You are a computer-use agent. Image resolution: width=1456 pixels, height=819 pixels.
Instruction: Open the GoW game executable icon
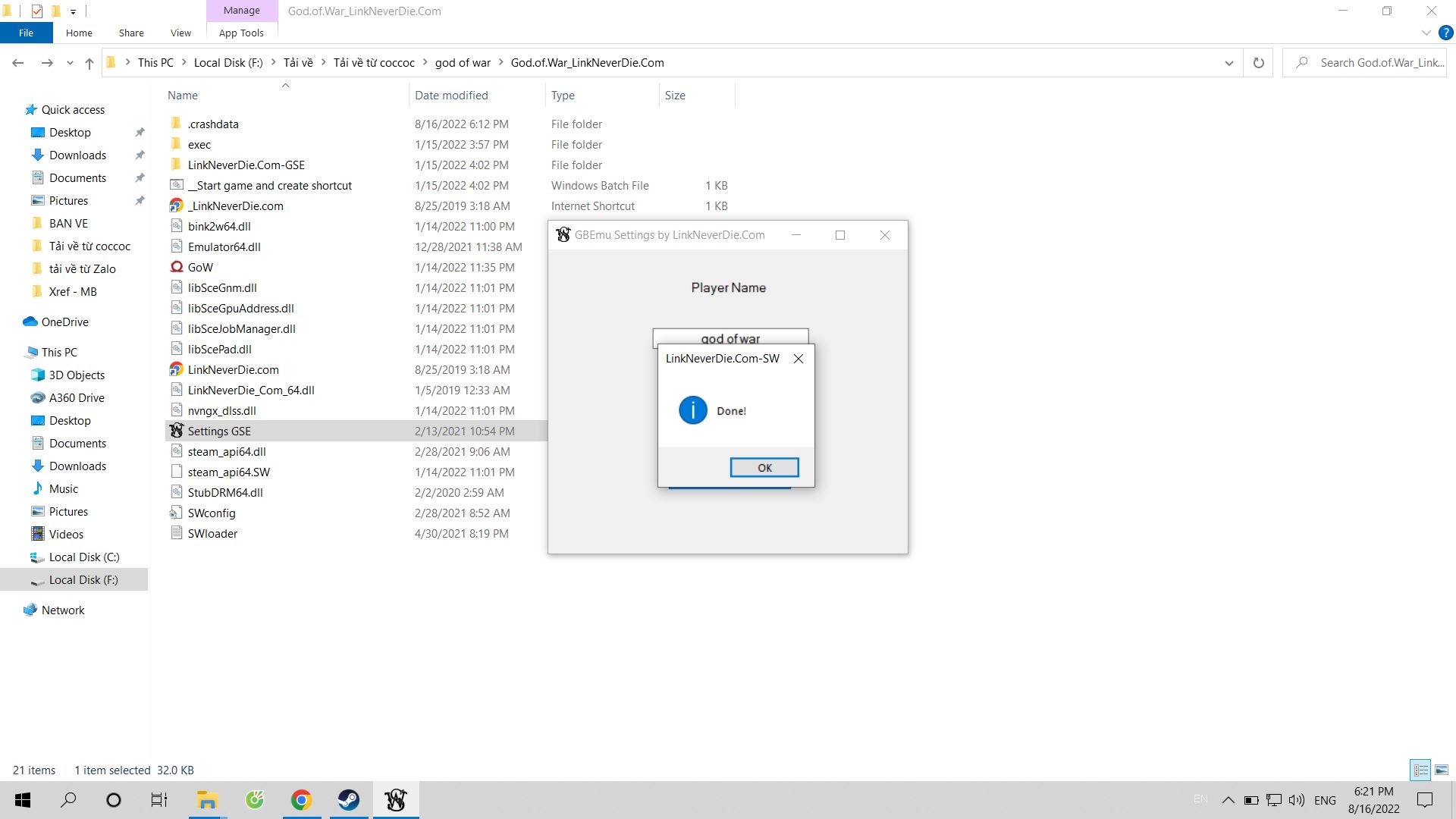177,267
